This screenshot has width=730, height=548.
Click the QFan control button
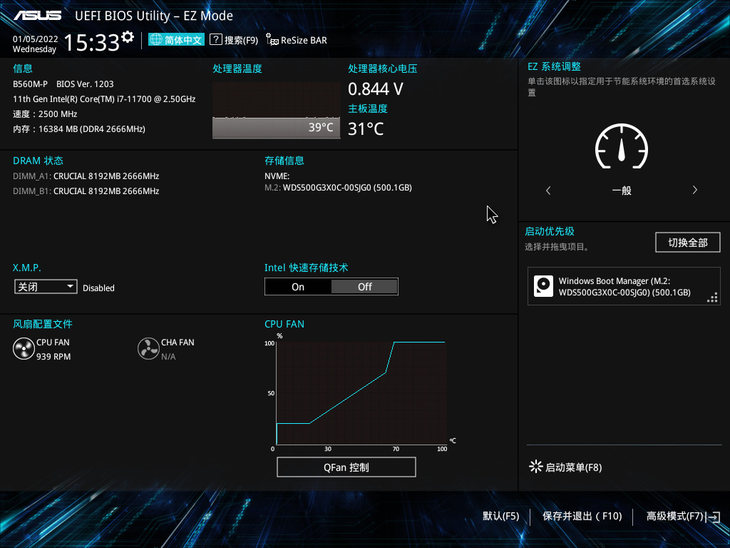pyautogui.click(x=346, y=467)
